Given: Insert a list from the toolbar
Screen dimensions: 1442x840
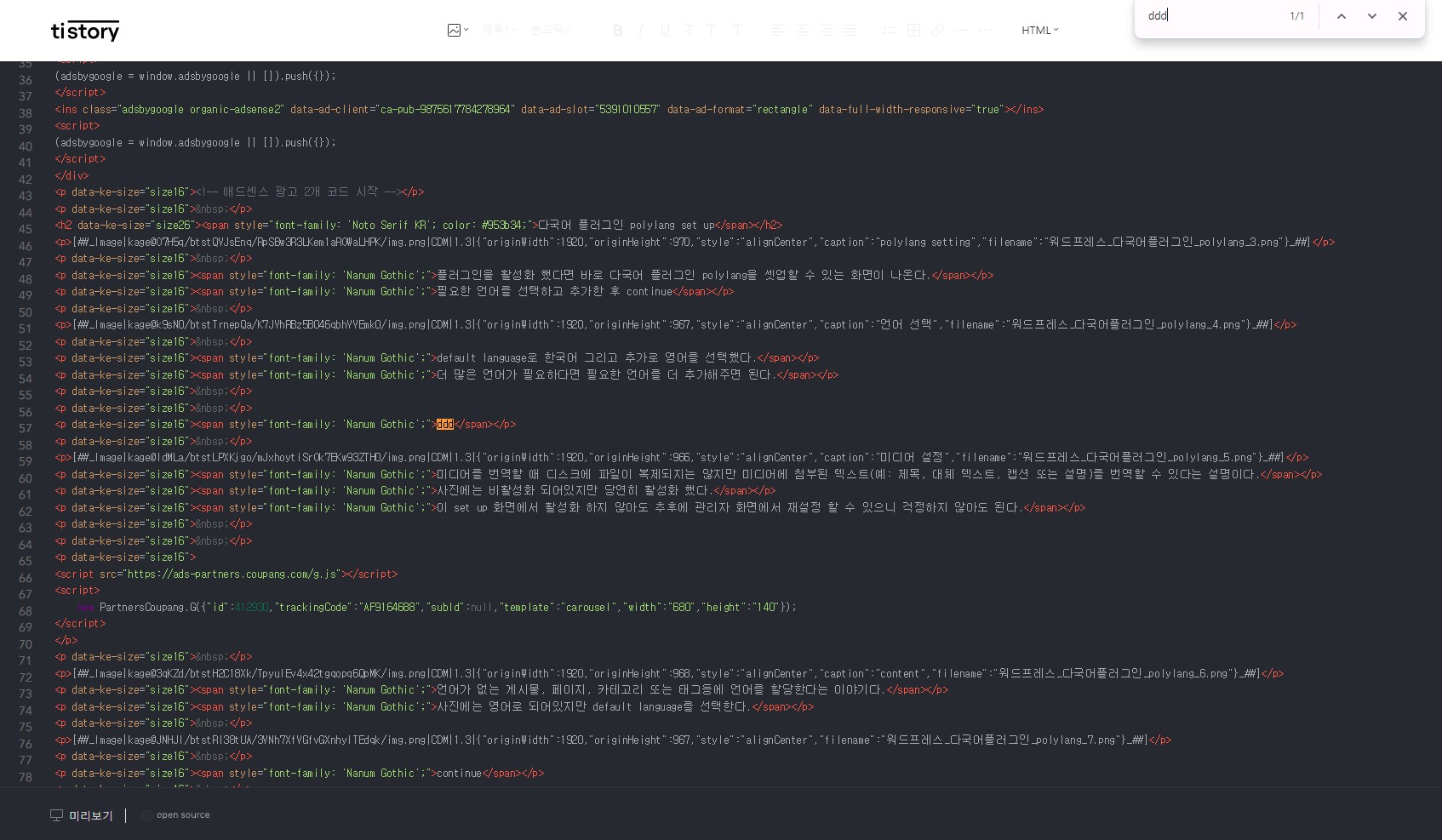Looking at the screenshot, I should (890, 31).
